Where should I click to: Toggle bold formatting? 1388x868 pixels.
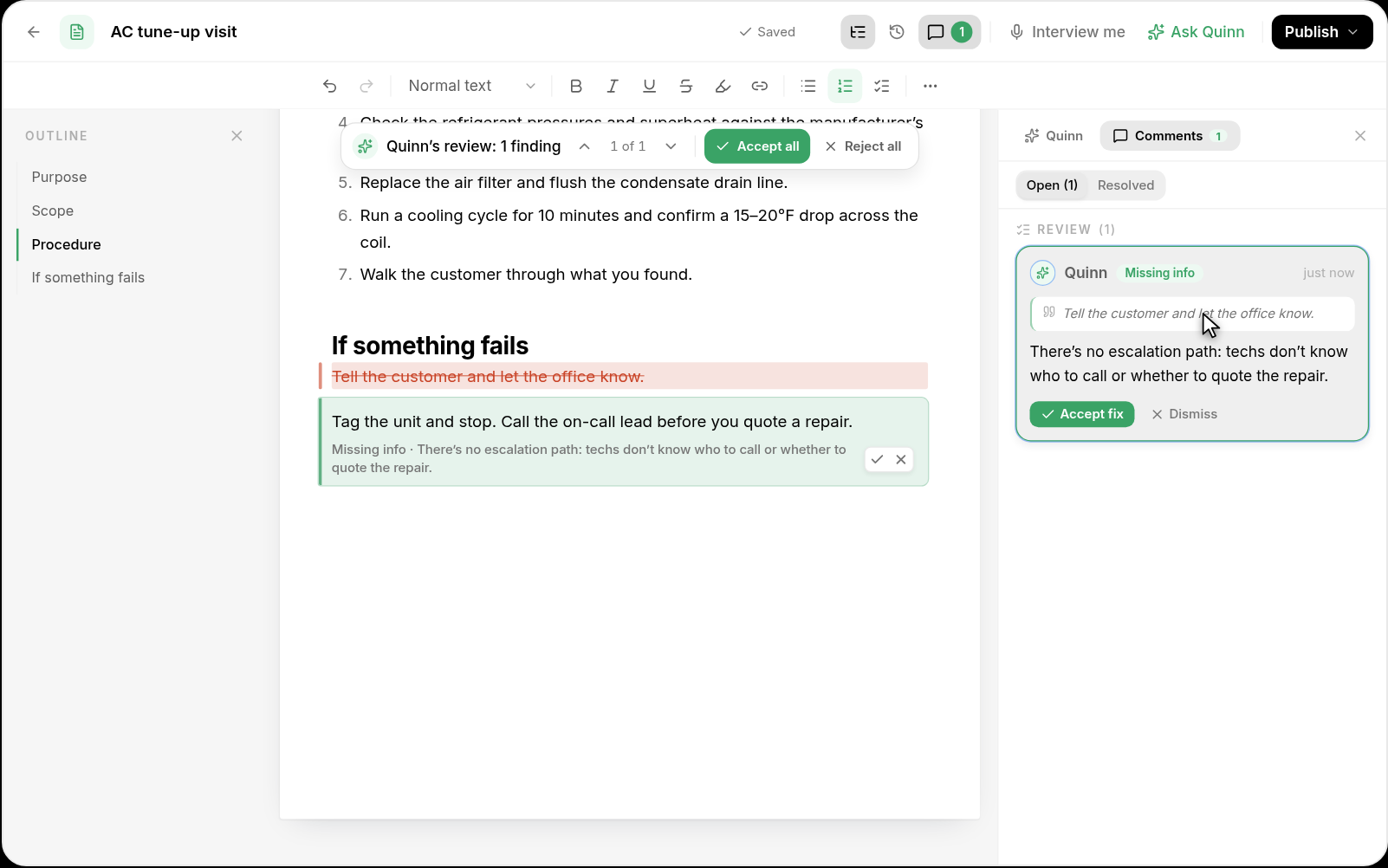(x=576, y=86)
